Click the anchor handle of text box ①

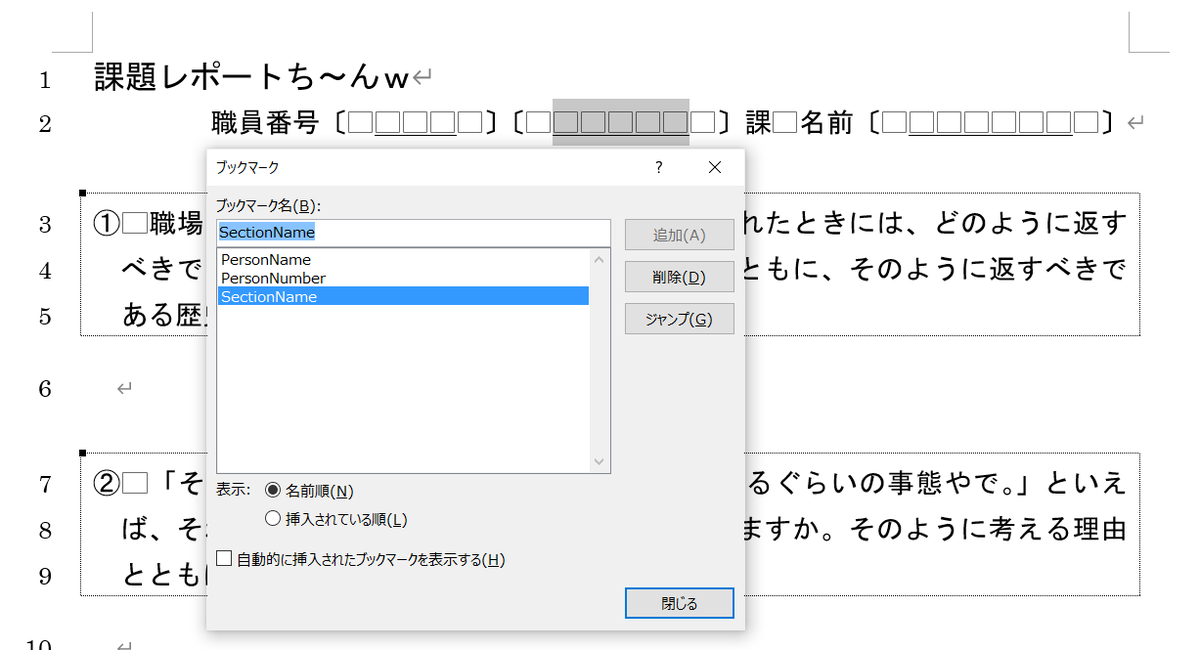point(82,193)
